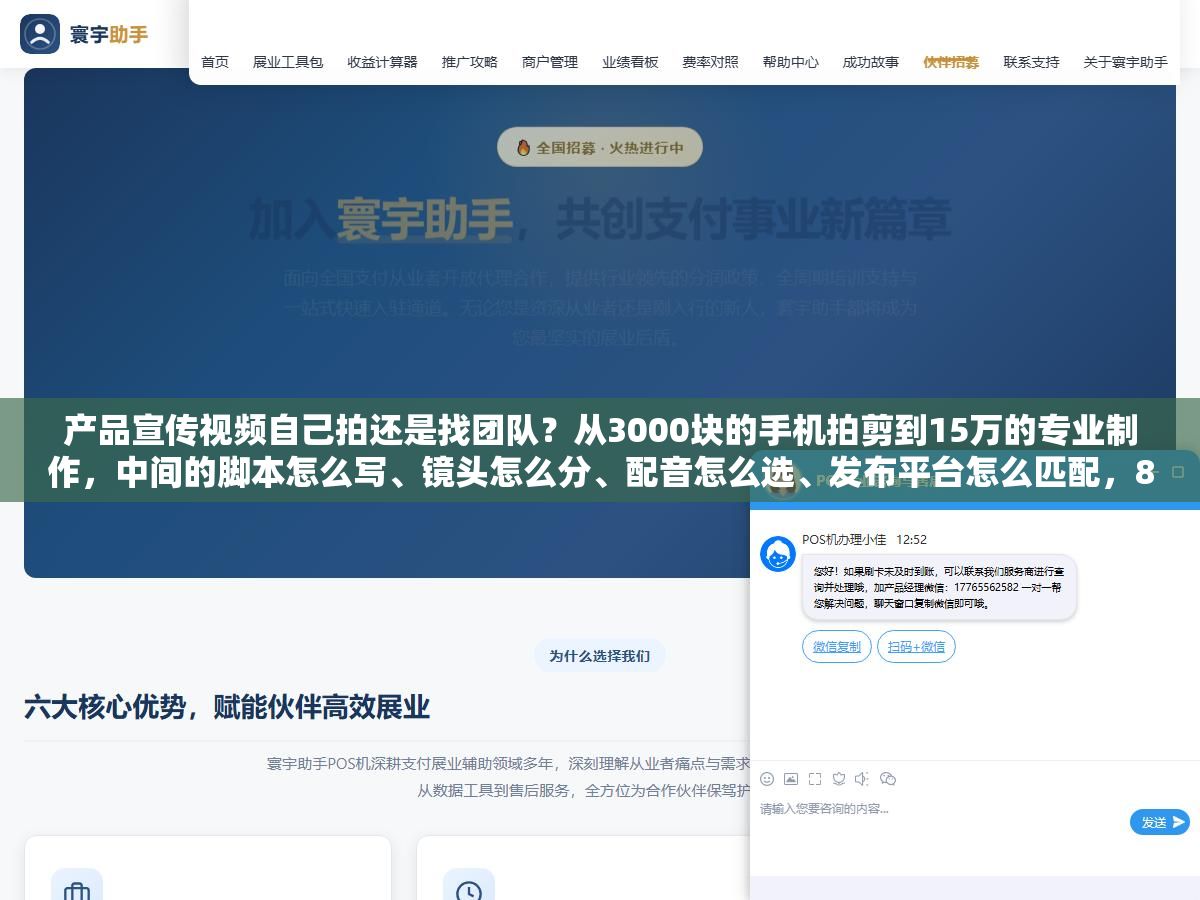Image resolution: width=1200 pixels, height=900 pixels.
Task: Click the clock icon on second advantage card
Action: (x=469, y=890)
